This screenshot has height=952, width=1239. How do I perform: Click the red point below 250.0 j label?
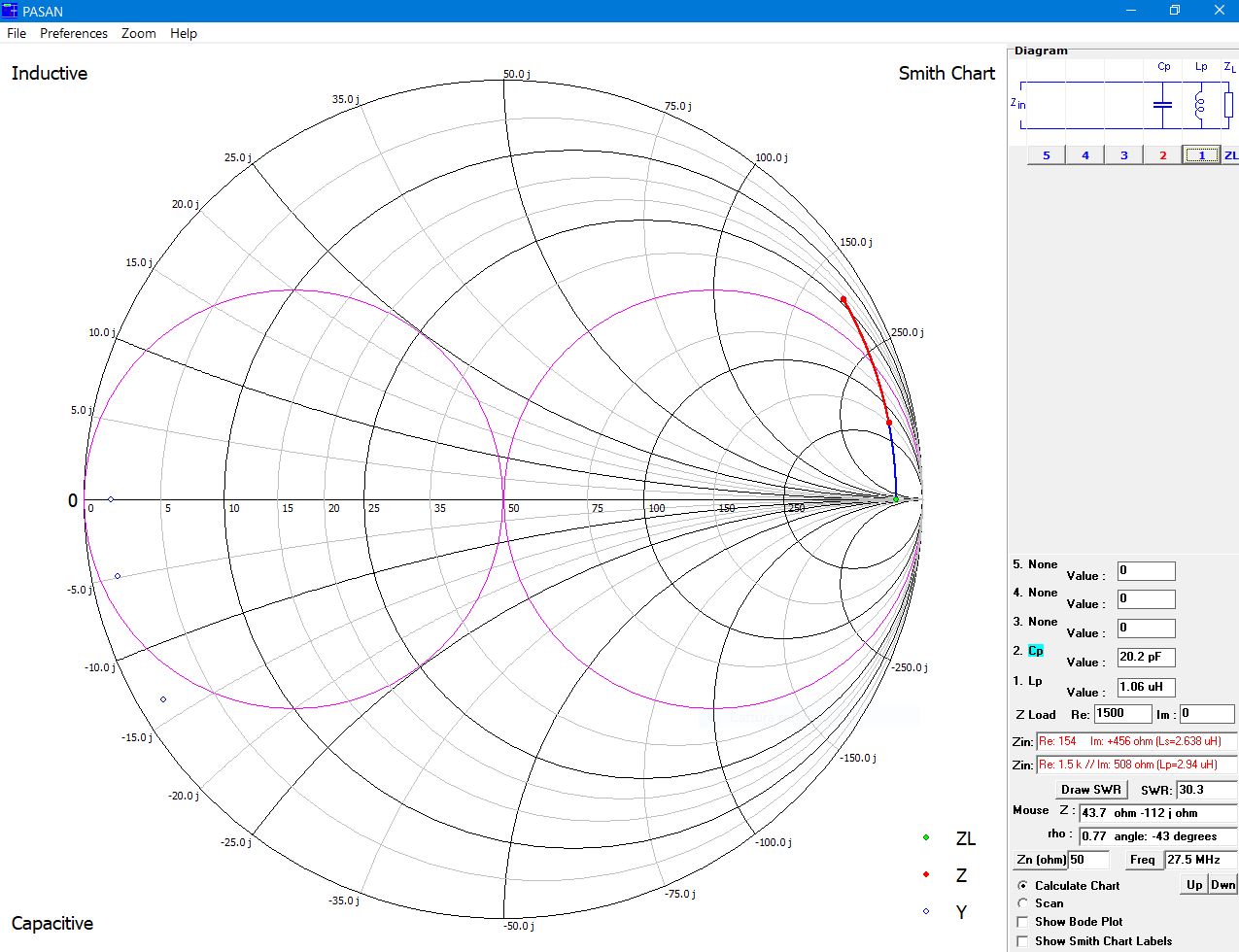point(889,423)
